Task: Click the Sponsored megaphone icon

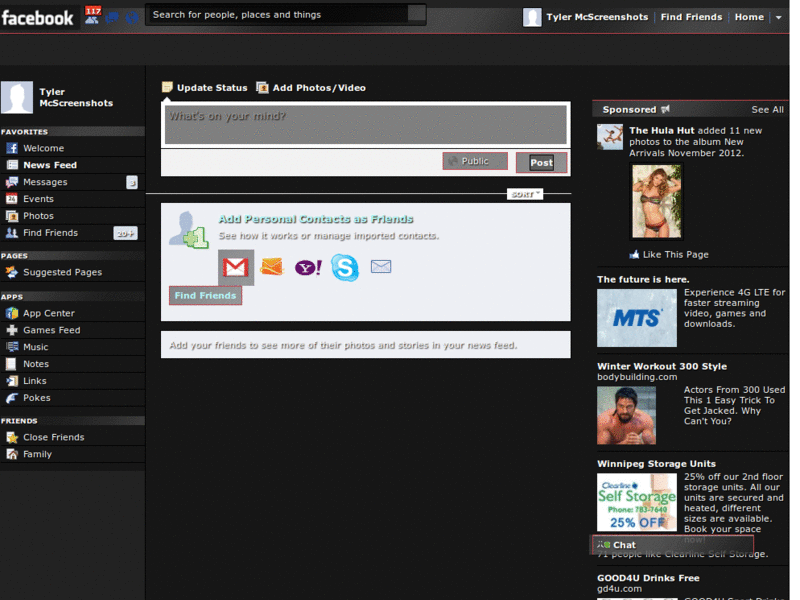Action: 665,109
